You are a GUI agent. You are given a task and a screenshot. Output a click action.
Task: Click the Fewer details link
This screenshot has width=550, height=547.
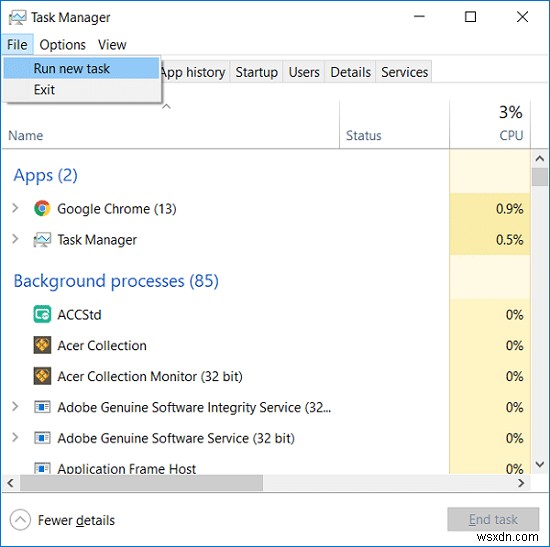point(76,520)
